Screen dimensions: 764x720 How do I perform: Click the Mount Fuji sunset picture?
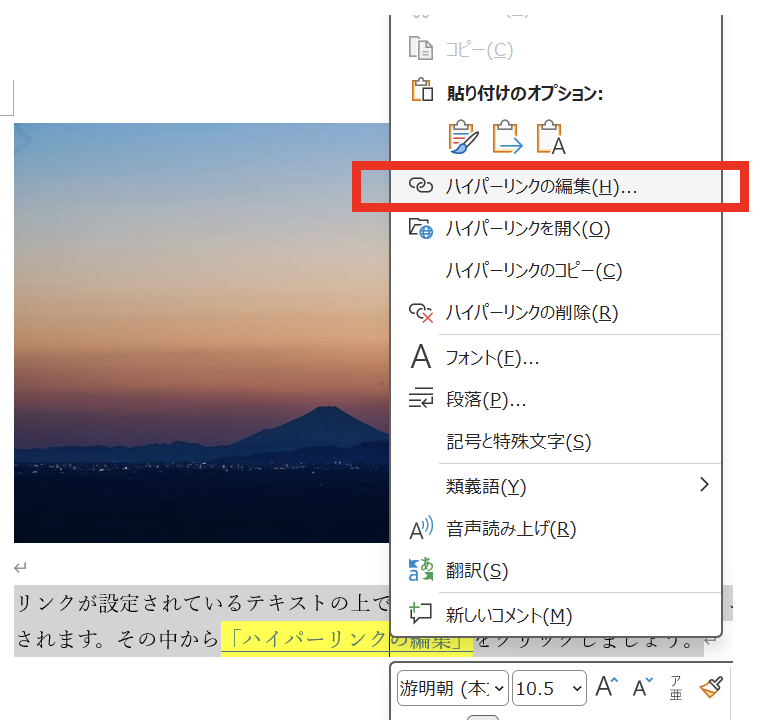[200, 332]
